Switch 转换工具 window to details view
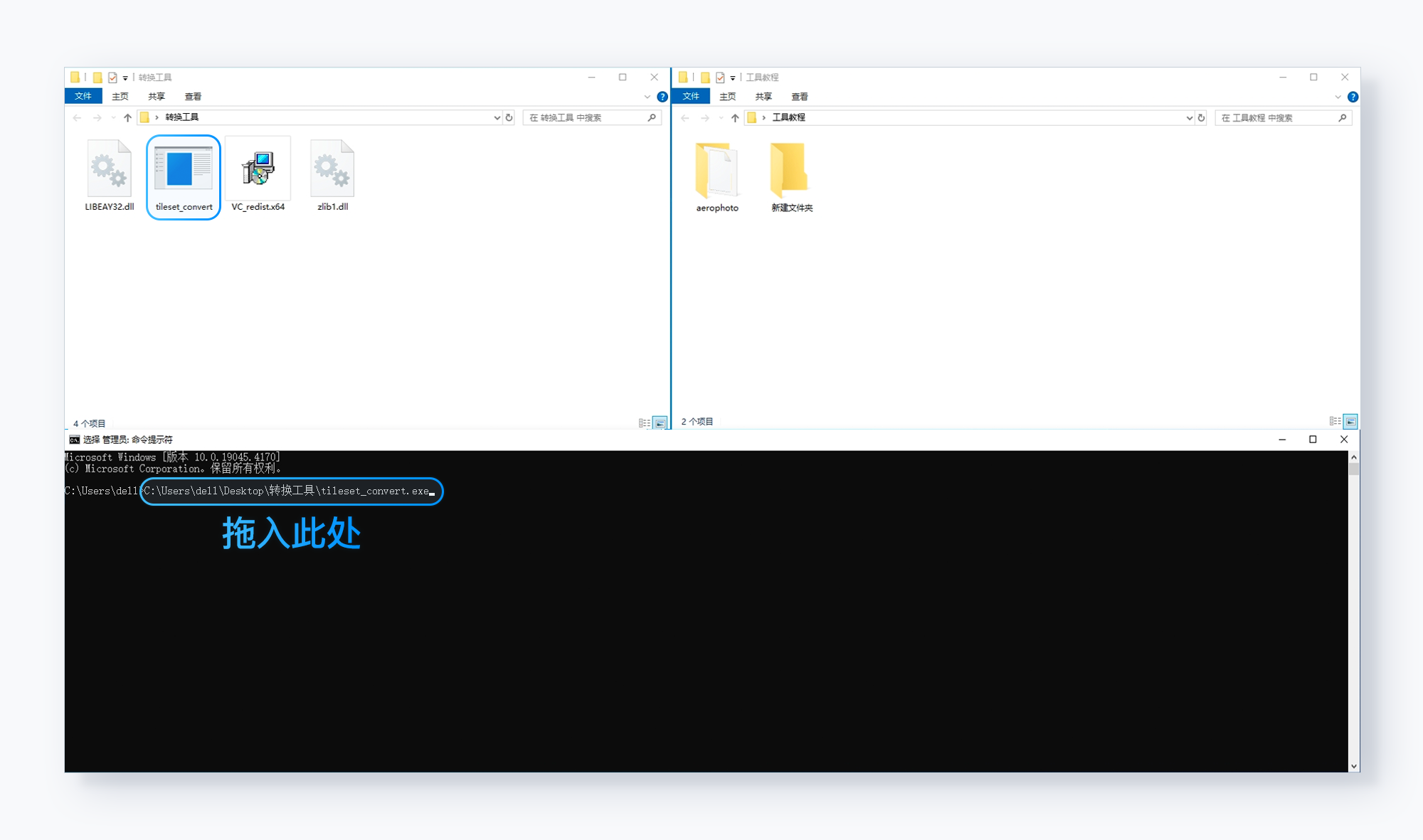1423x840 pixels. point(645,422)
